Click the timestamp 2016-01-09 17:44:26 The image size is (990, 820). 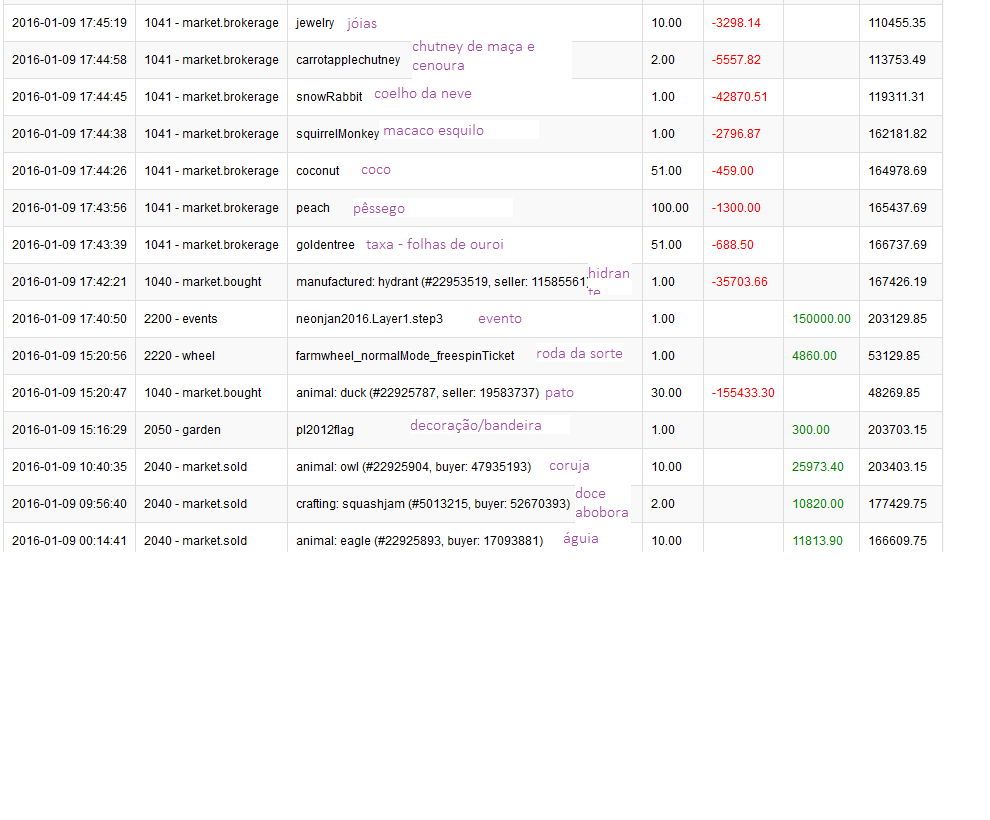point(69,171)
